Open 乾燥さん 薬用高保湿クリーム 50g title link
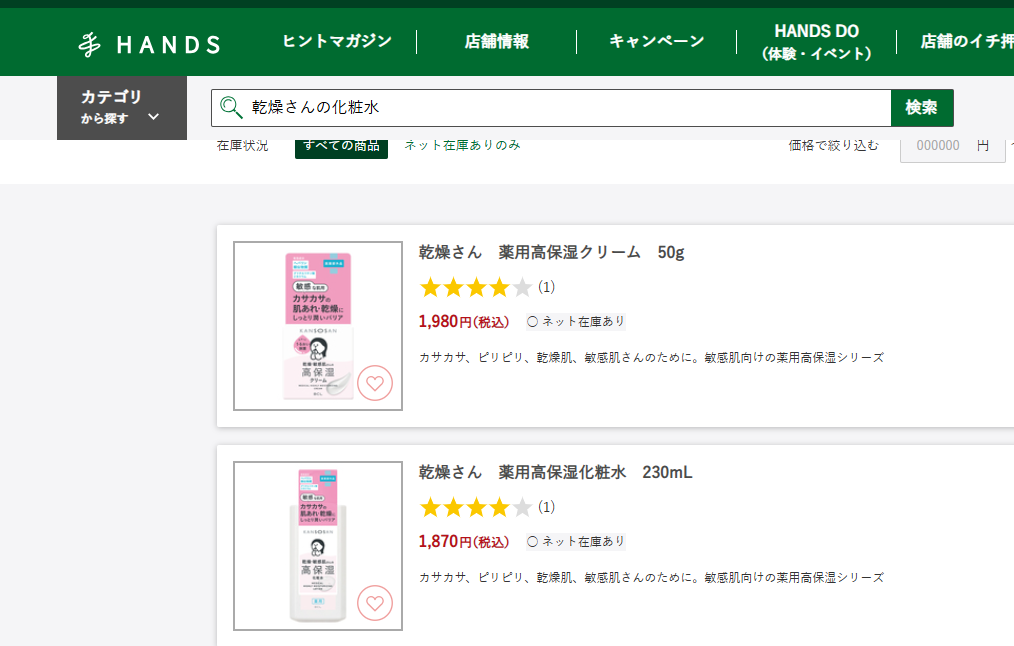This screenshot has height=646, width=1014. (x=551, y=252)
